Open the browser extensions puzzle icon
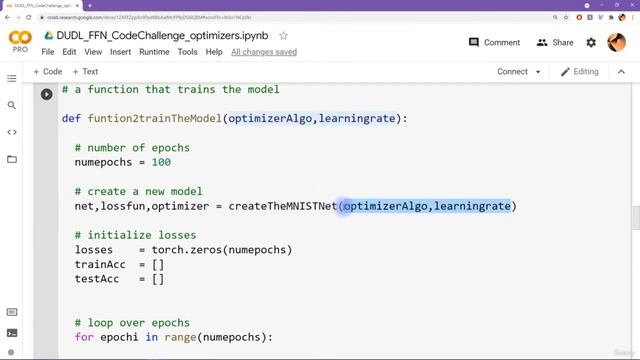Image resolution: width=640 pixels, height=360 pixels. tap(611, 18)
